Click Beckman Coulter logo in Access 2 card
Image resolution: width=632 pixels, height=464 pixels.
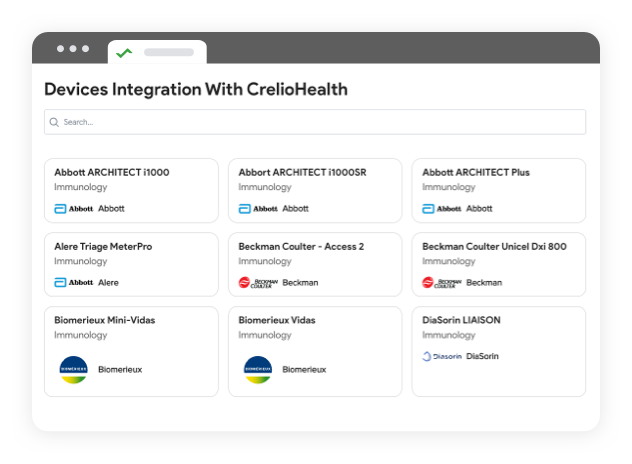point(258,283)
